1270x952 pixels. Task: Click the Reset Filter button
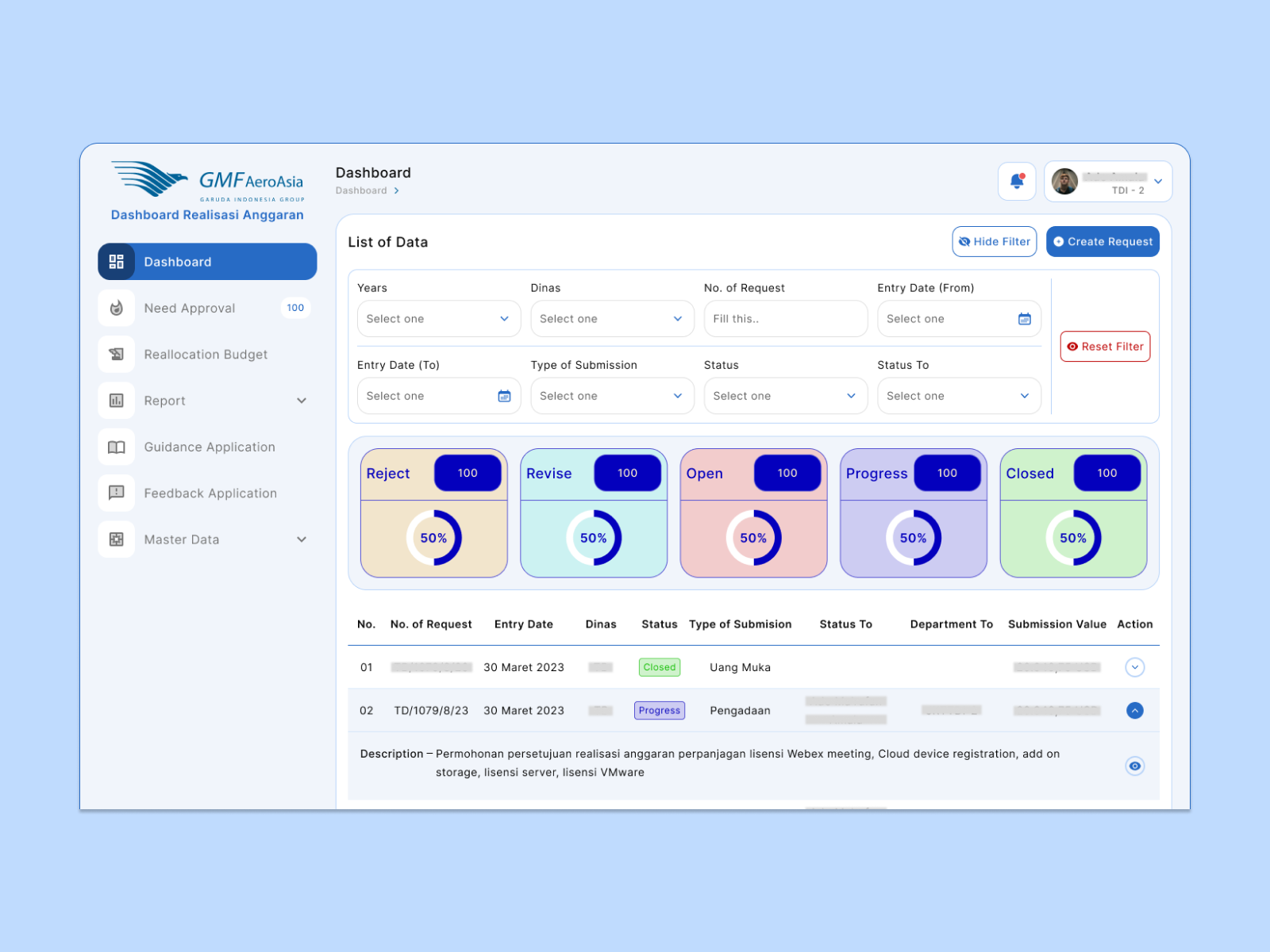point(1105,347)
